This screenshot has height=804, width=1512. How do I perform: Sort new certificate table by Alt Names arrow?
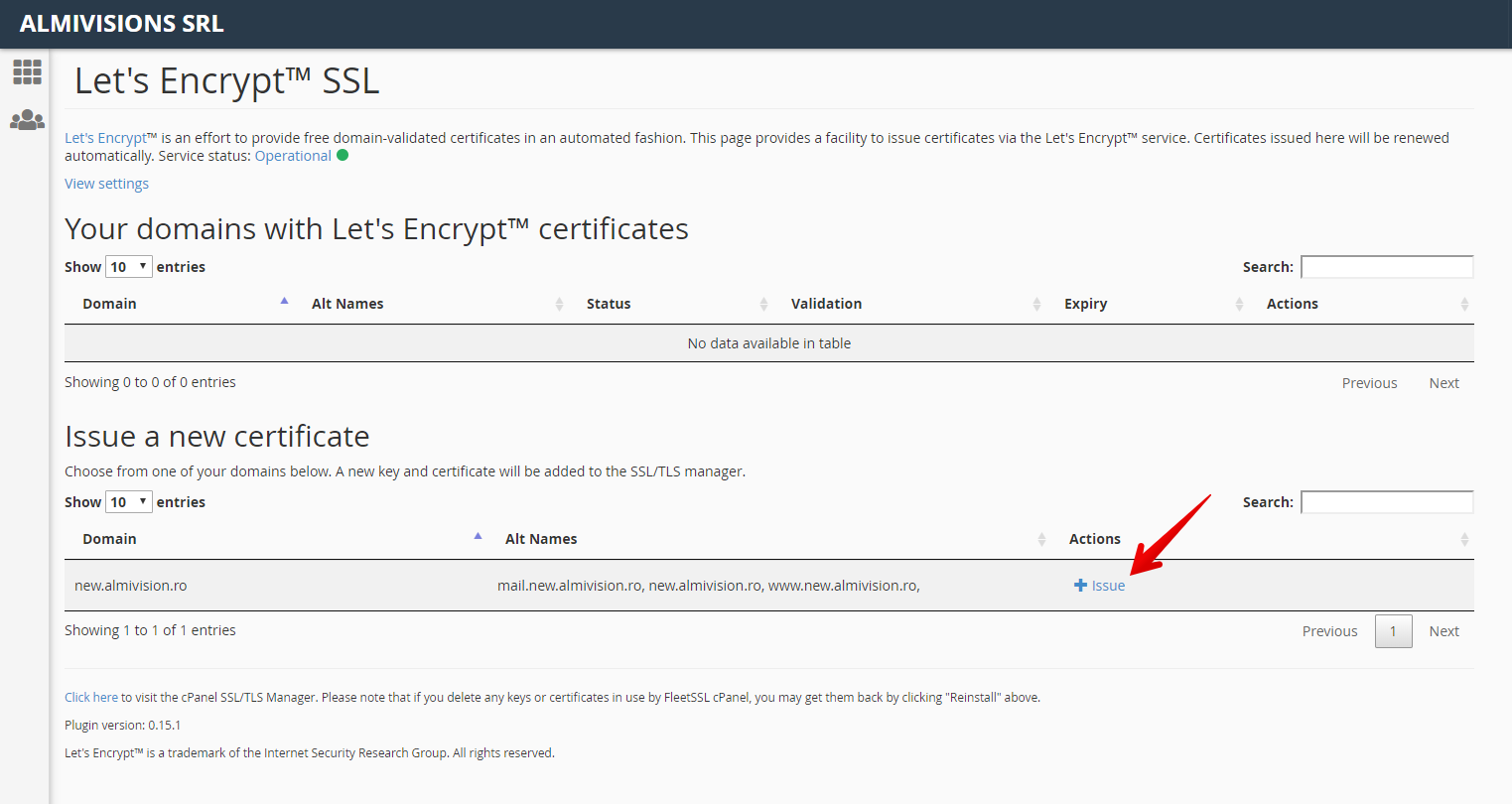pyautogui.click(x=1041, y=539)
